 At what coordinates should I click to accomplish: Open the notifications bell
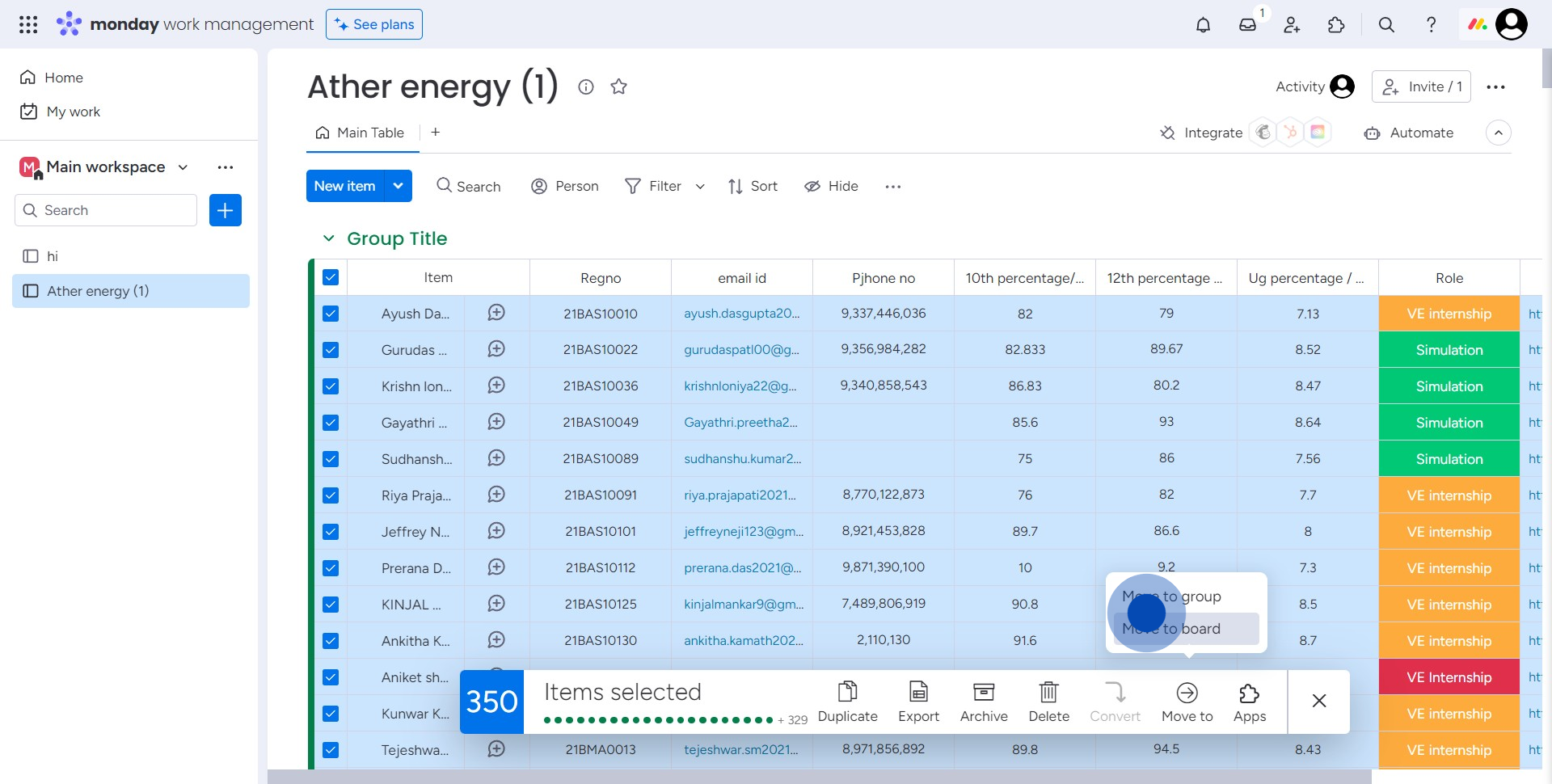[x=1203, y=25]
